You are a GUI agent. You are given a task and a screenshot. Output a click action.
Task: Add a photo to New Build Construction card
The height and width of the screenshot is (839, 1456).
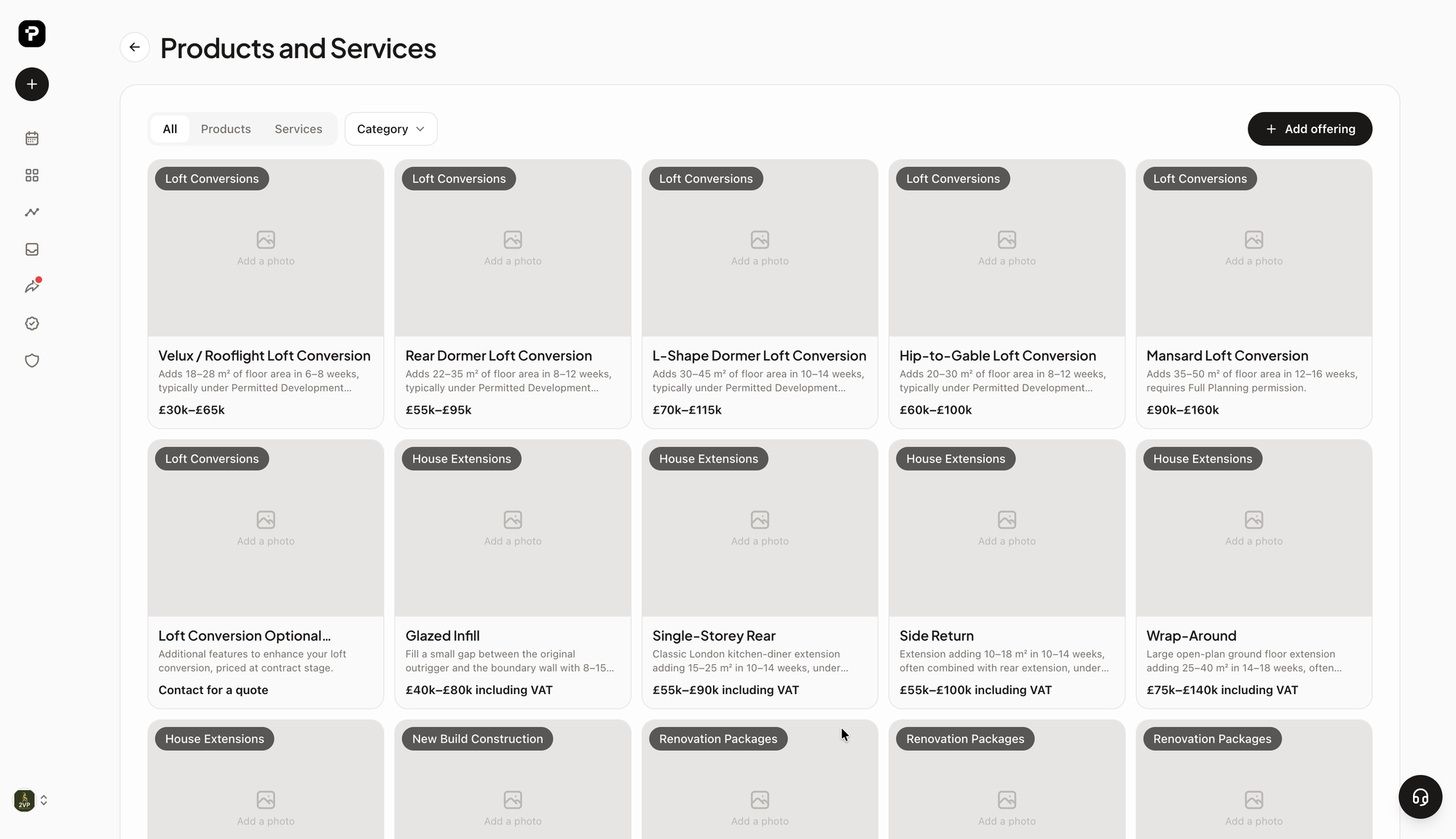(513, 808)
